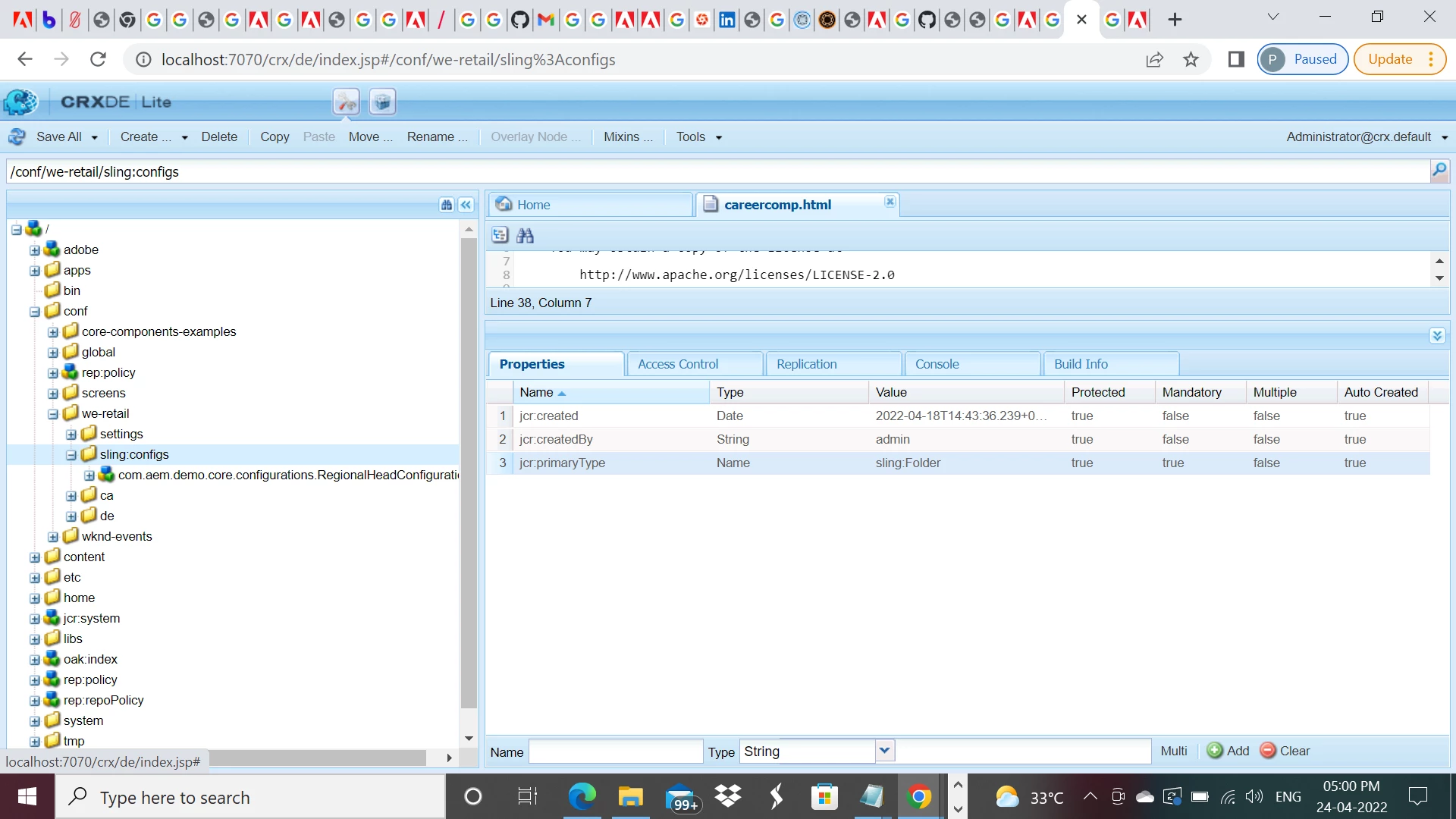Image resolution: width=1456 pixels, height=819 pixels.
Task: Switch to the Replication tab
Action: 806,364
